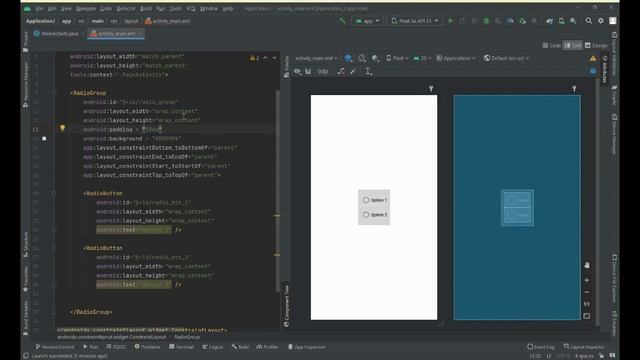Click the blueprint view of the layout

point(517,207)
